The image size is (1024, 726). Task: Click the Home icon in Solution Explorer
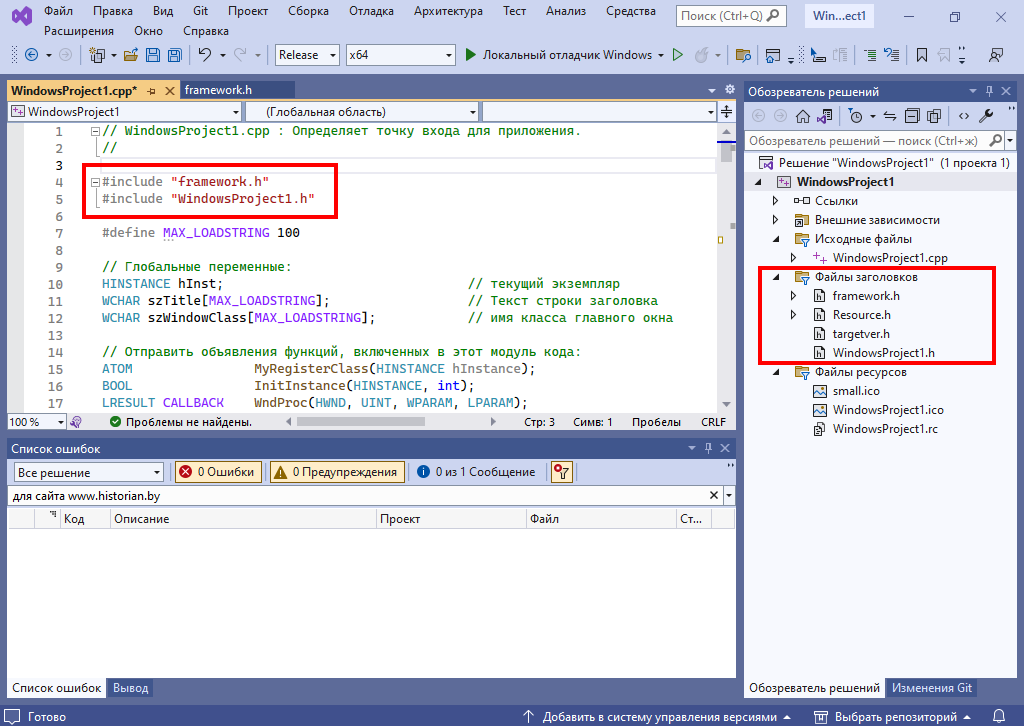[802, 116]
